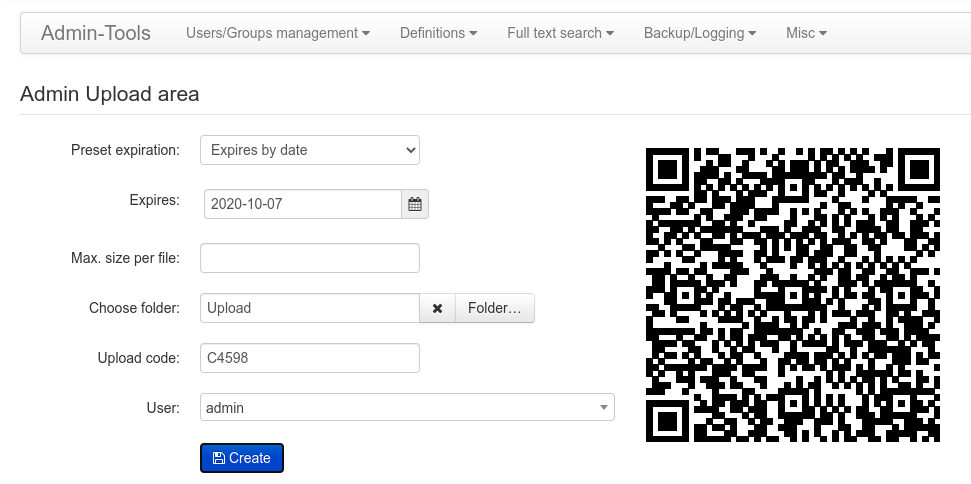Go to the Admin-Tools home link
The image size is (971, 484).
pyautogui.click(x=96, y=33)
